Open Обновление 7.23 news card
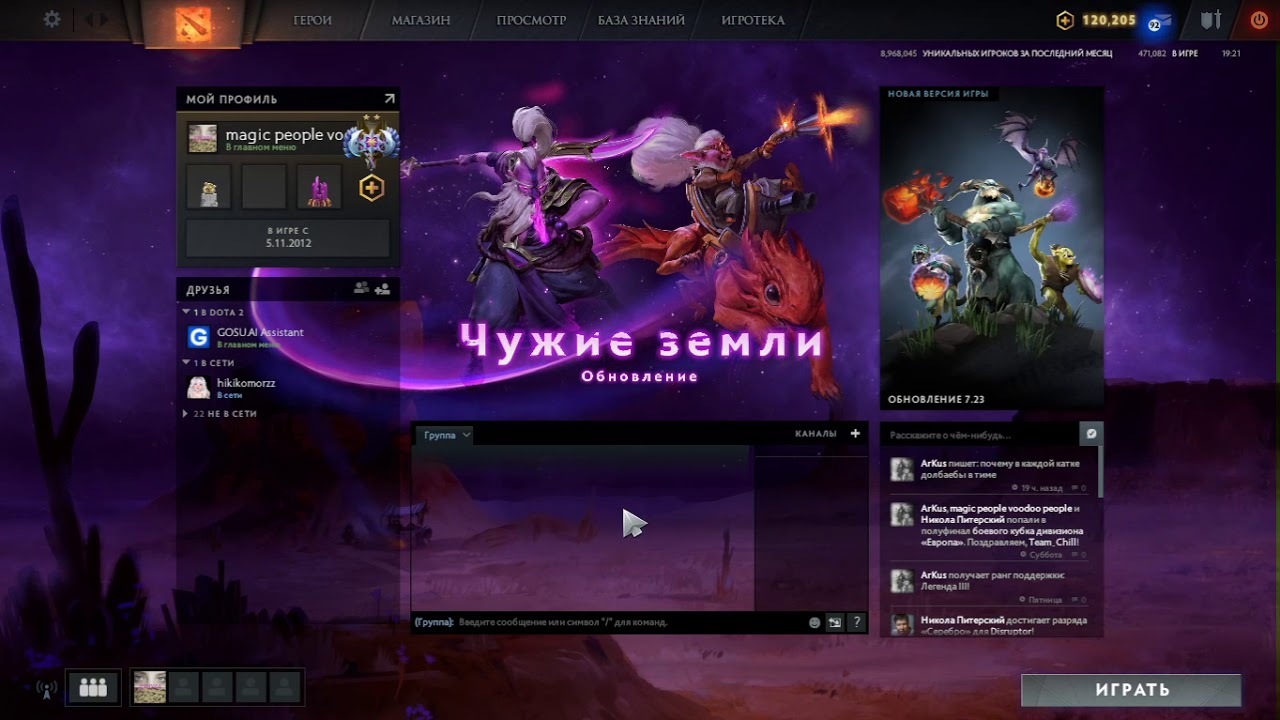This screenshot has width=1280, height=720. pos(992,248)
